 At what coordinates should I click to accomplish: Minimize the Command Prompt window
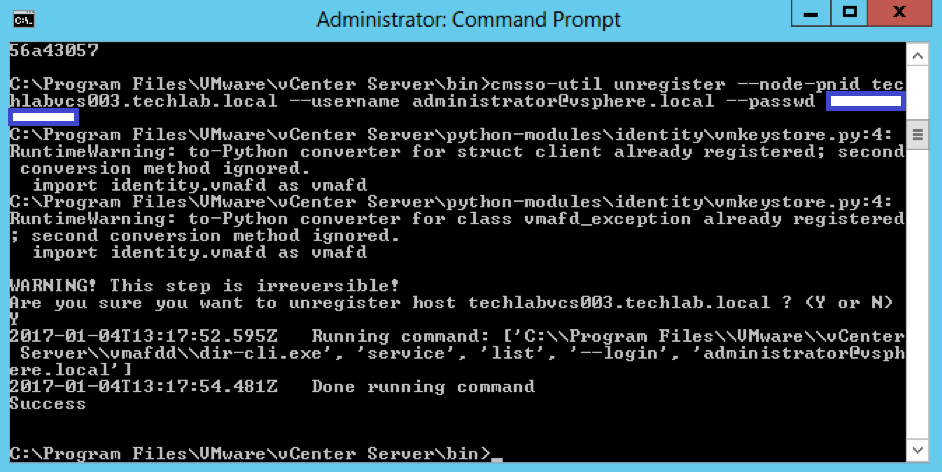pos(810,13)
